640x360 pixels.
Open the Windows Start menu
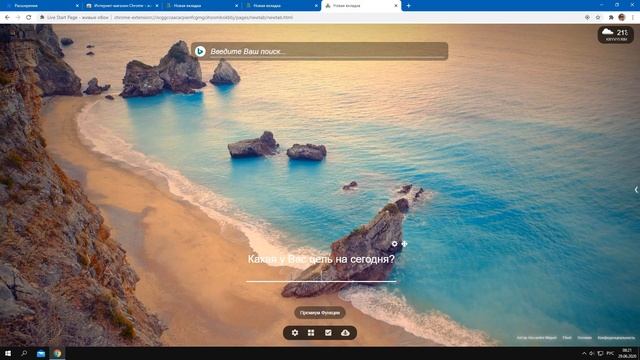(8, 353)
